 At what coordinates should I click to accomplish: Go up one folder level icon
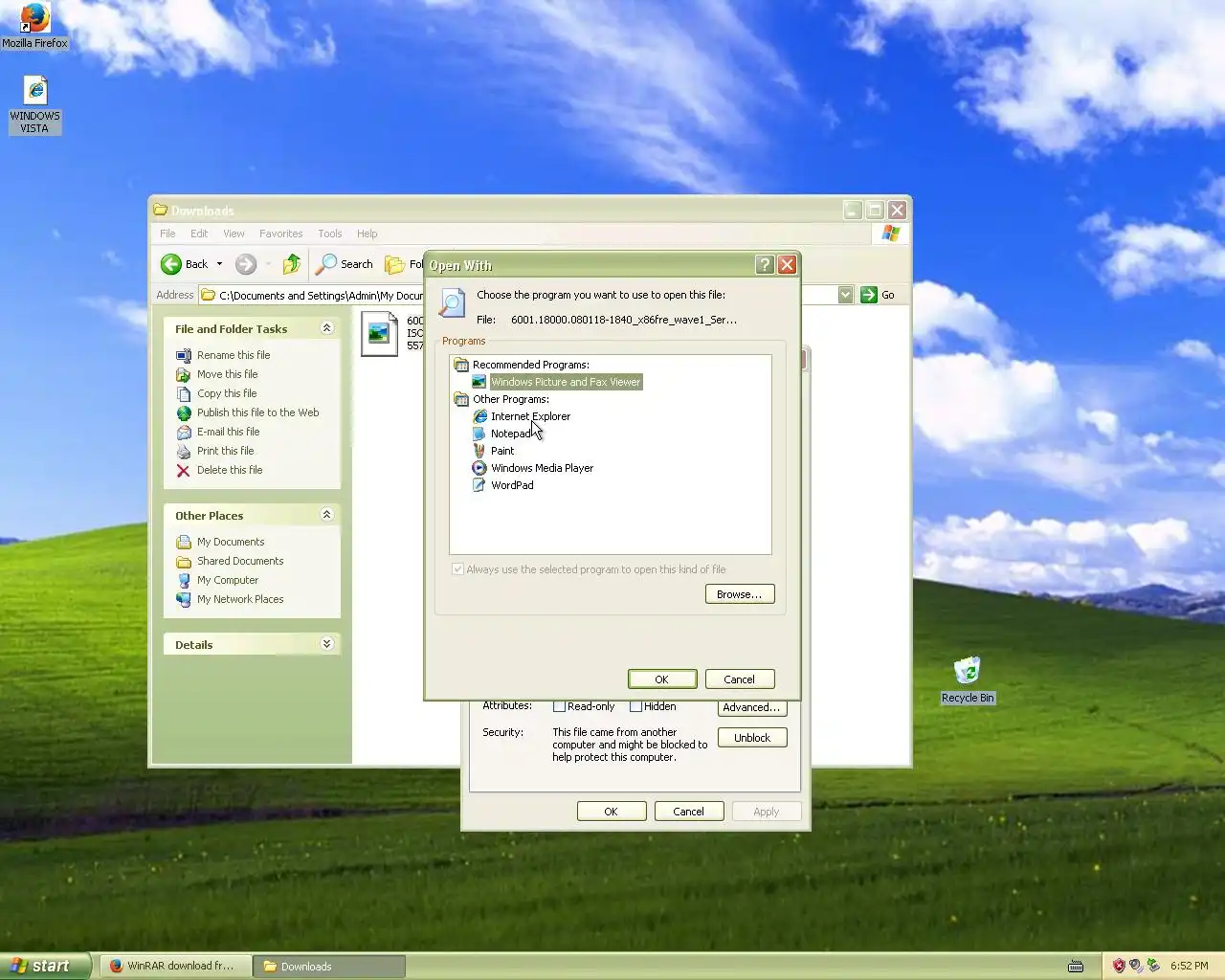pyautogui.click(x=292, y=264)
